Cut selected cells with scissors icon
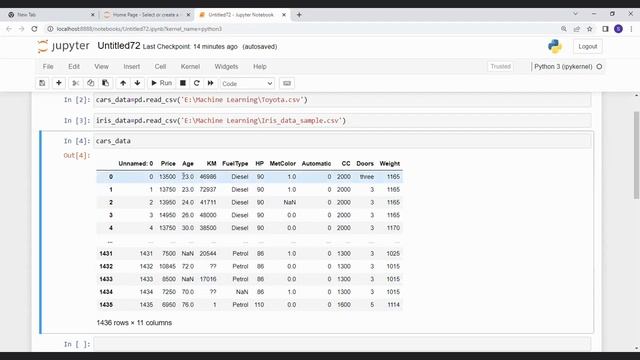The image size is (640, 360). [x=76, y=83]
